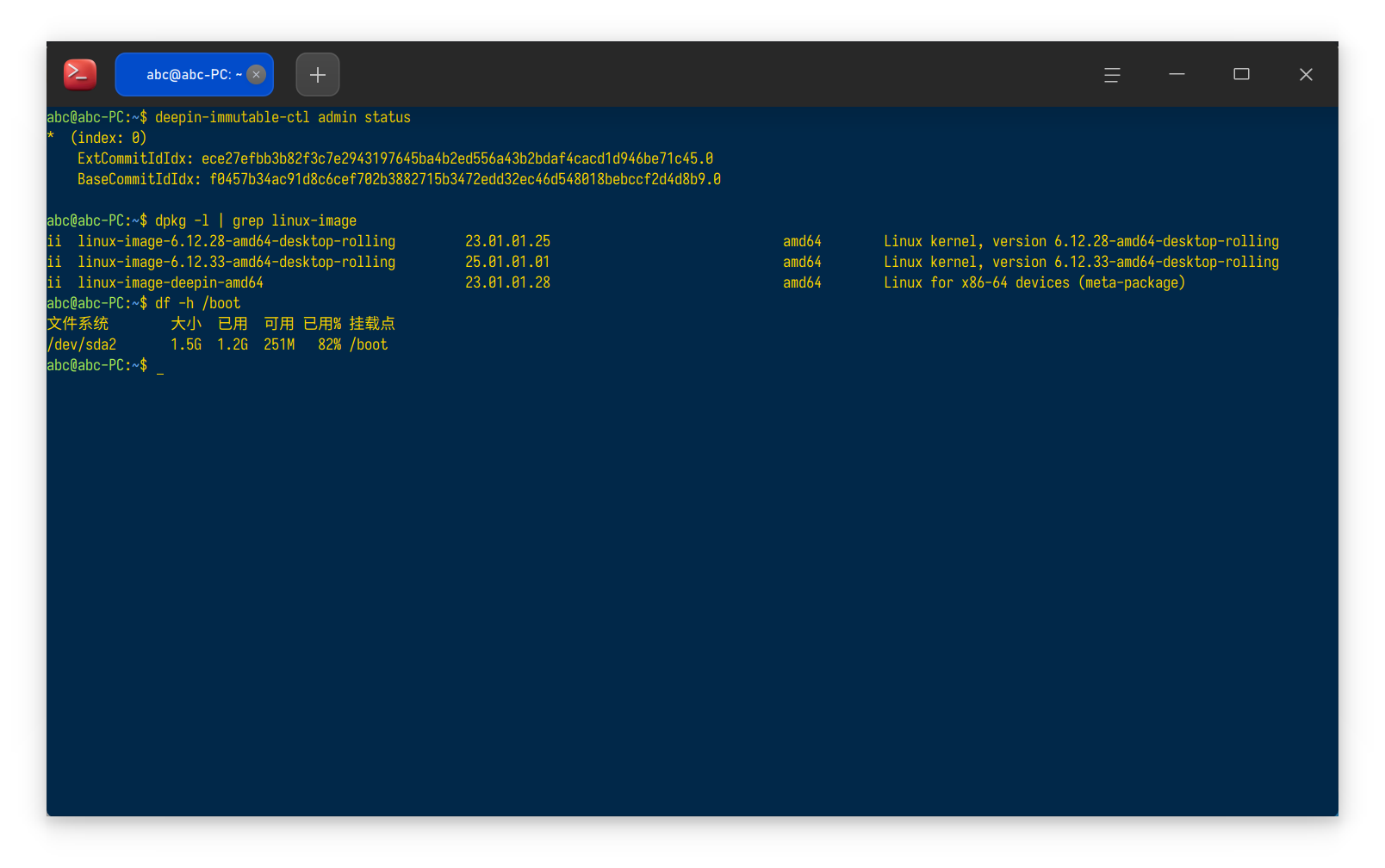This screenshot has width=1385, height=868.
Task: Maximize the terminal window
Action: (x=1241, y=75)
